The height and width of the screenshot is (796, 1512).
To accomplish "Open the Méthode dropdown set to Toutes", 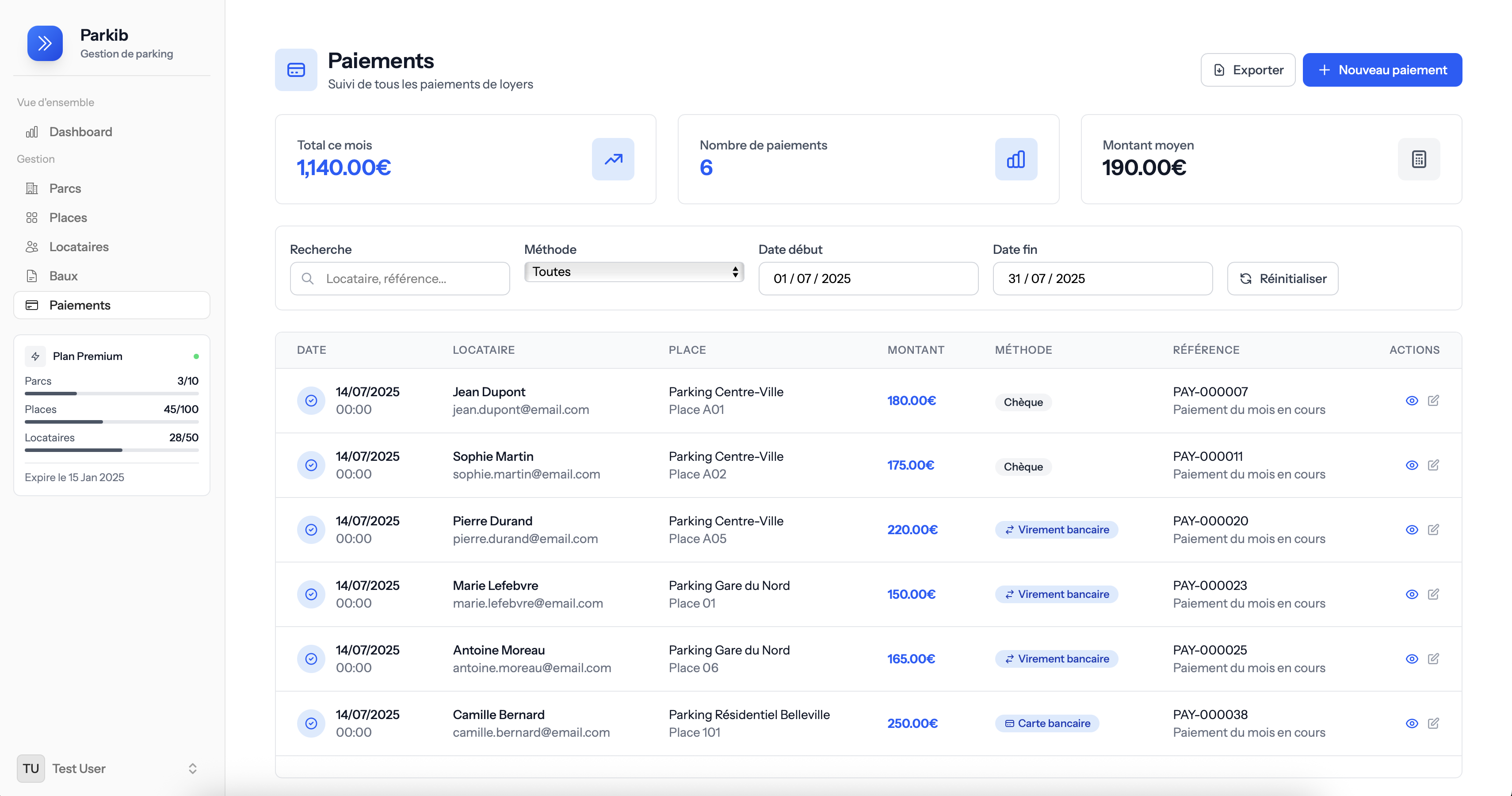I will point(634,271).
